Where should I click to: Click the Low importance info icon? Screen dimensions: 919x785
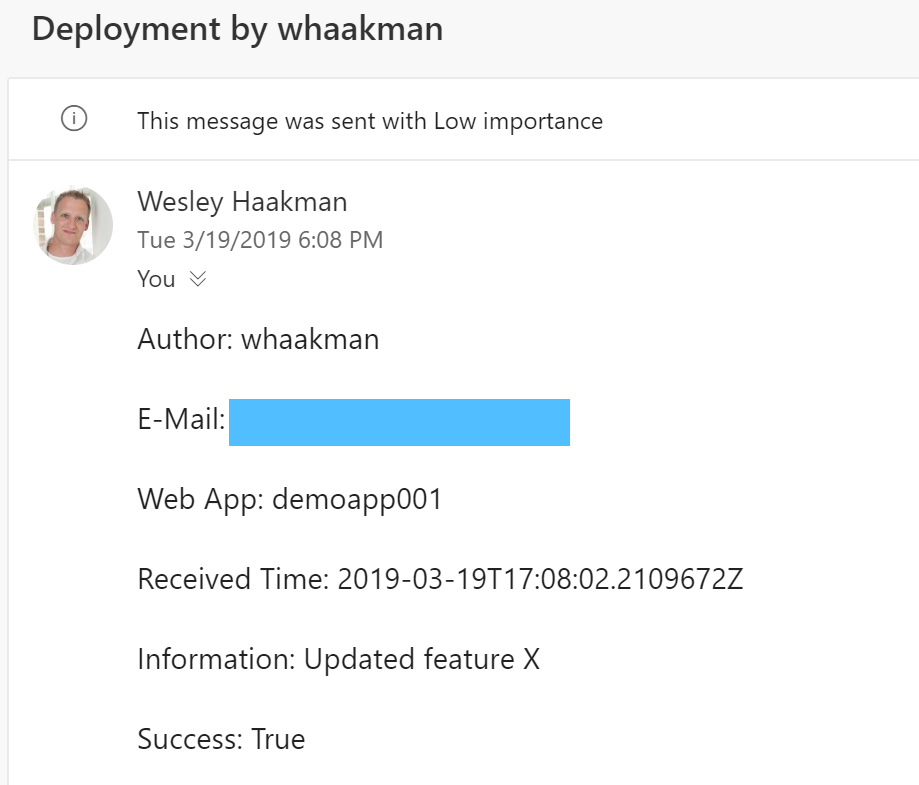[x=74, y=118]
